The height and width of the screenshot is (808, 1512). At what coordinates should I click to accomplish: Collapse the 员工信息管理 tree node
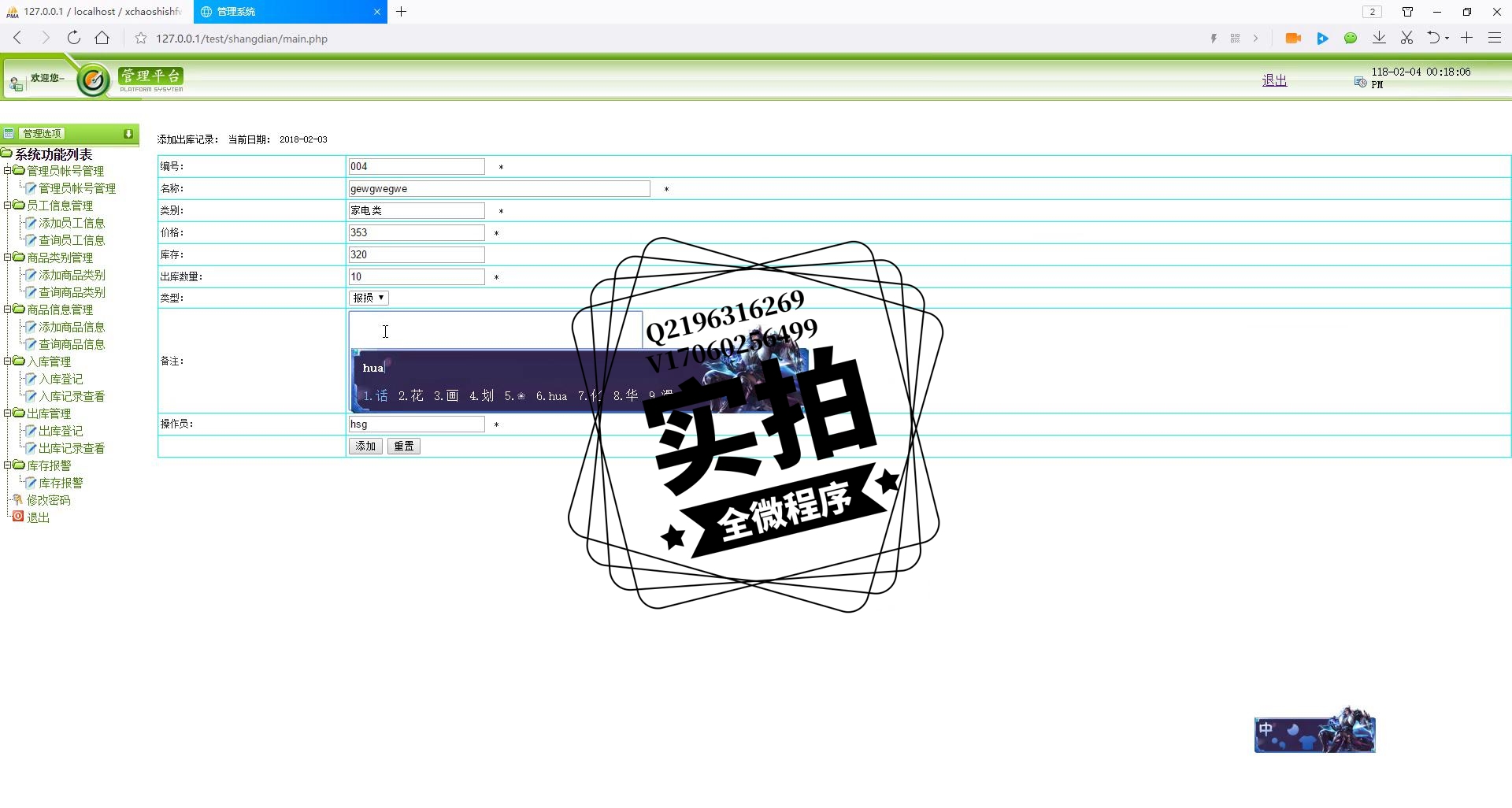(8, 205)
